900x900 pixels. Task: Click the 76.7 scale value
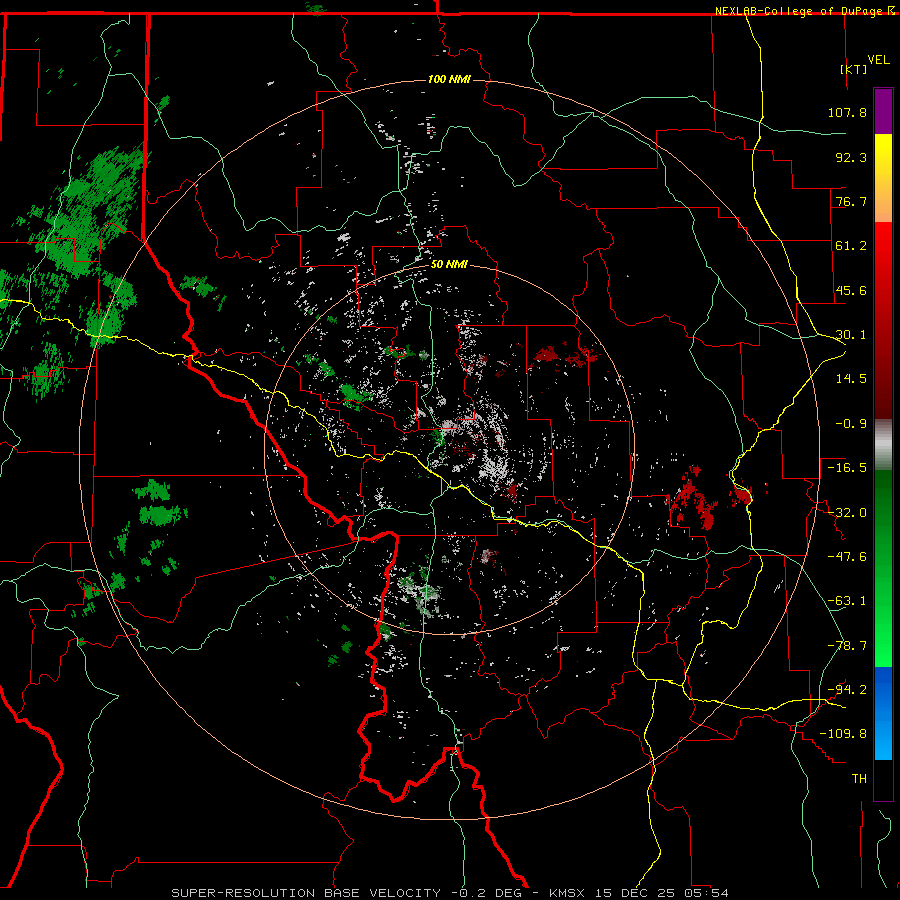[851, 201]
